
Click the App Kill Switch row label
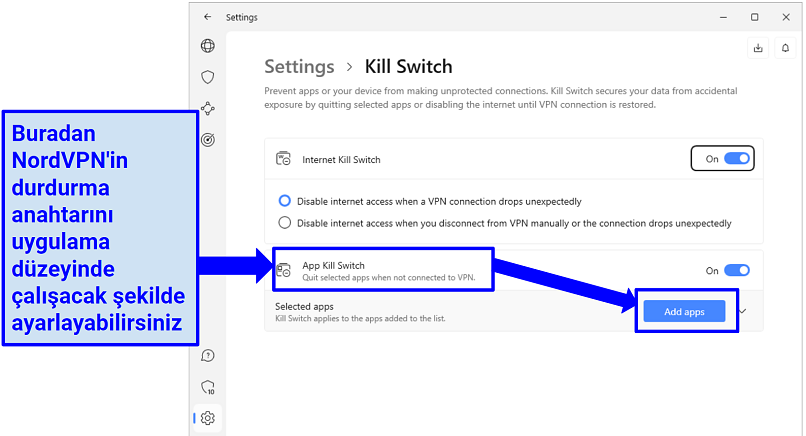(x=334, y=266)
